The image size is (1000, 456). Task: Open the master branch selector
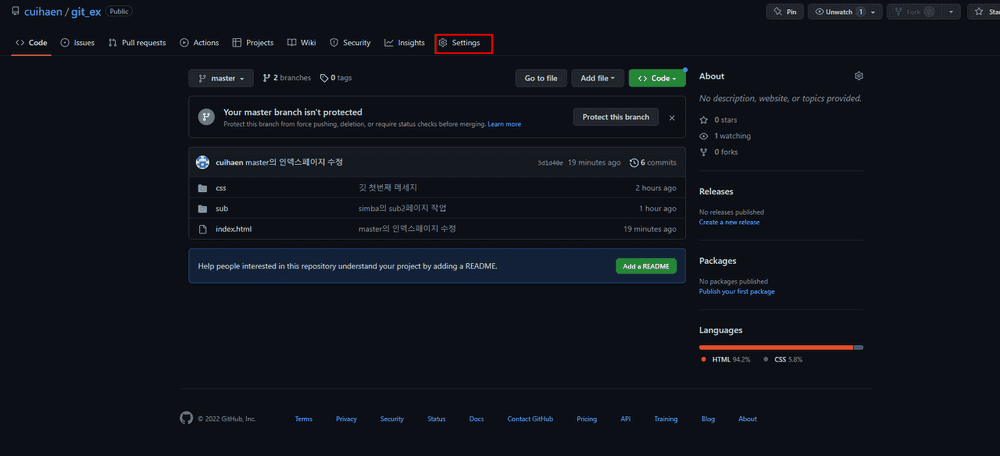(221, 78)
